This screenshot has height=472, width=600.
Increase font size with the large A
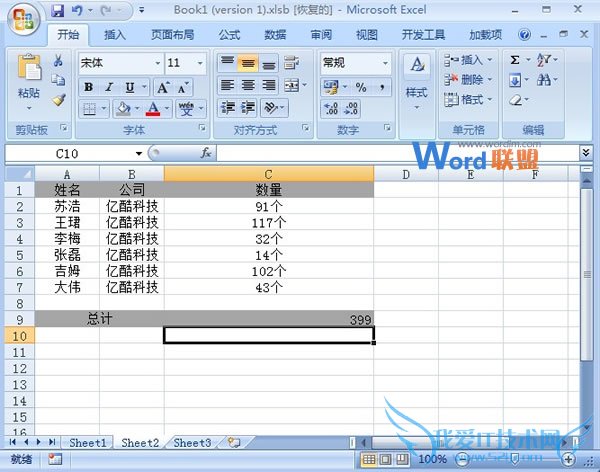[x=163, y=88]
